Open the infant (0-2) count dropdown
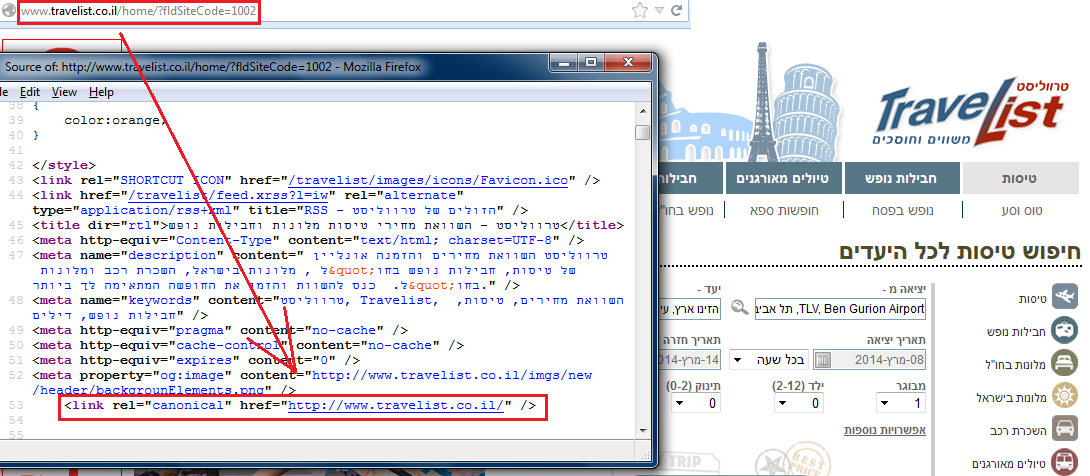 (695, 403)
